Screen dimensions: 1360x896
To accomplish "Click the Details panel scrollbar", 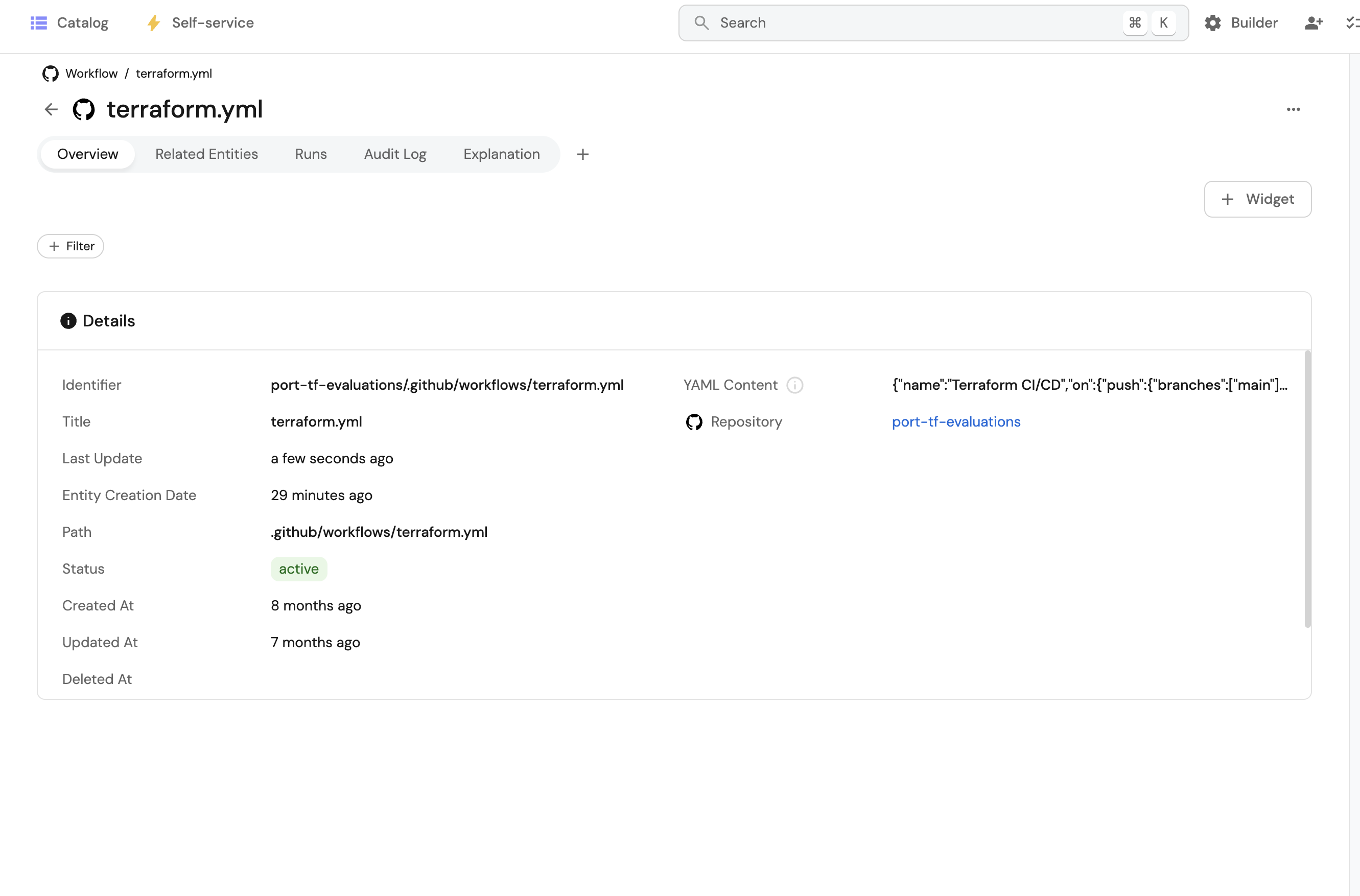I will (1307, 489).
